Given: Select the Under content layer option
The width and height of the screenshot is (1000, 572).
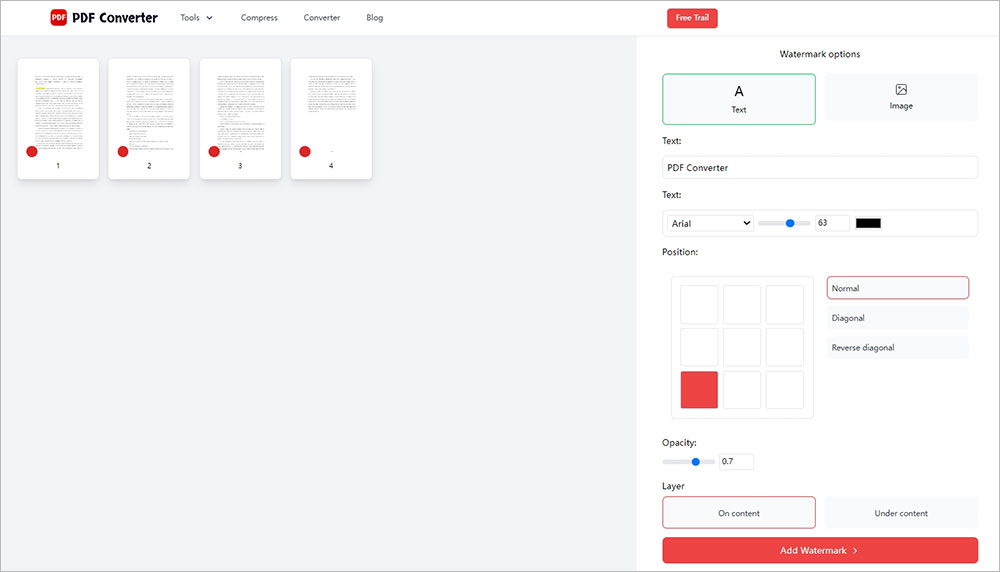Looking at the screenshot, I should tap(901, 513).
